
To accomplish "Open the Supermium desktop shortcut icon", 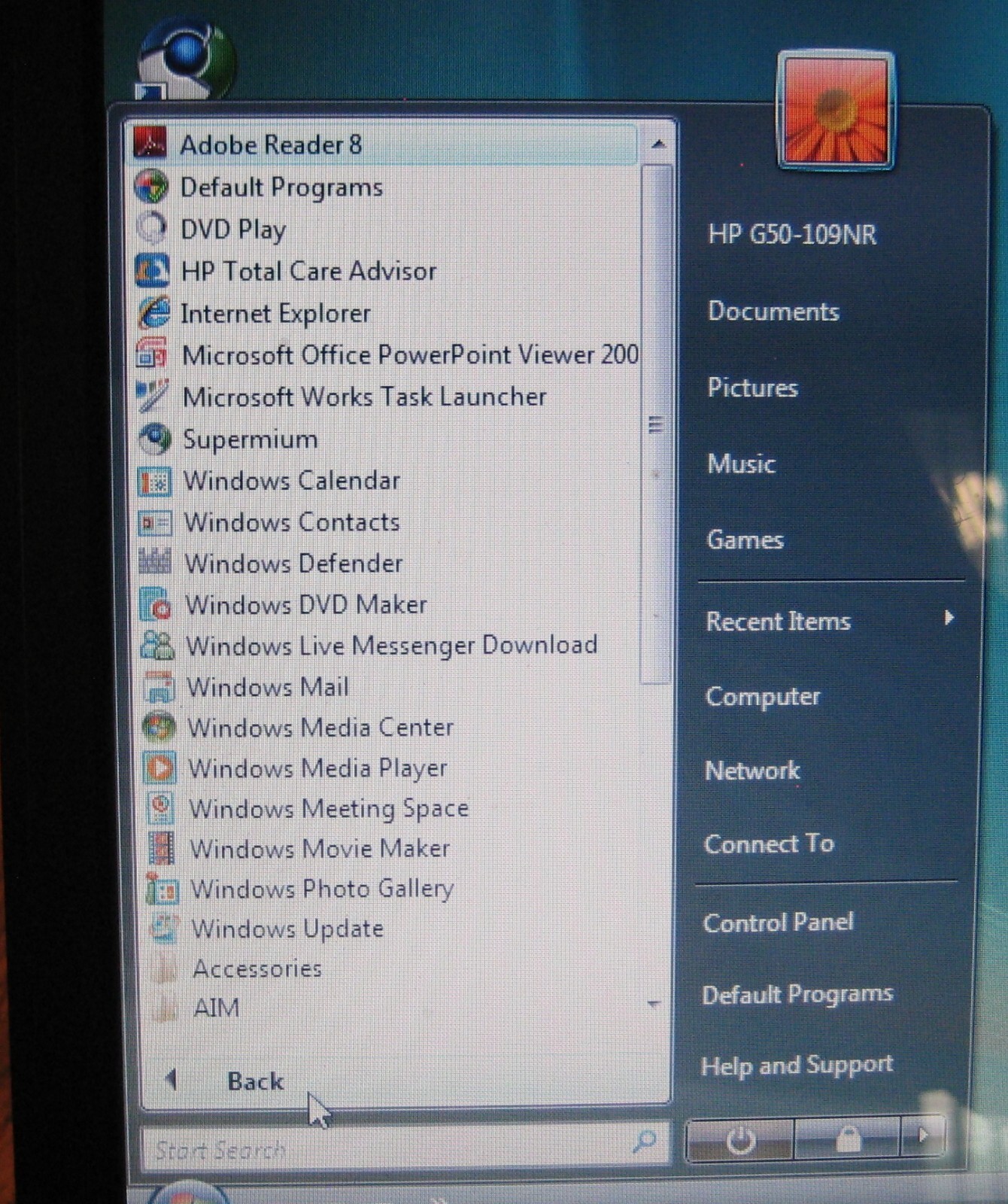I will (x=185, y=60).
